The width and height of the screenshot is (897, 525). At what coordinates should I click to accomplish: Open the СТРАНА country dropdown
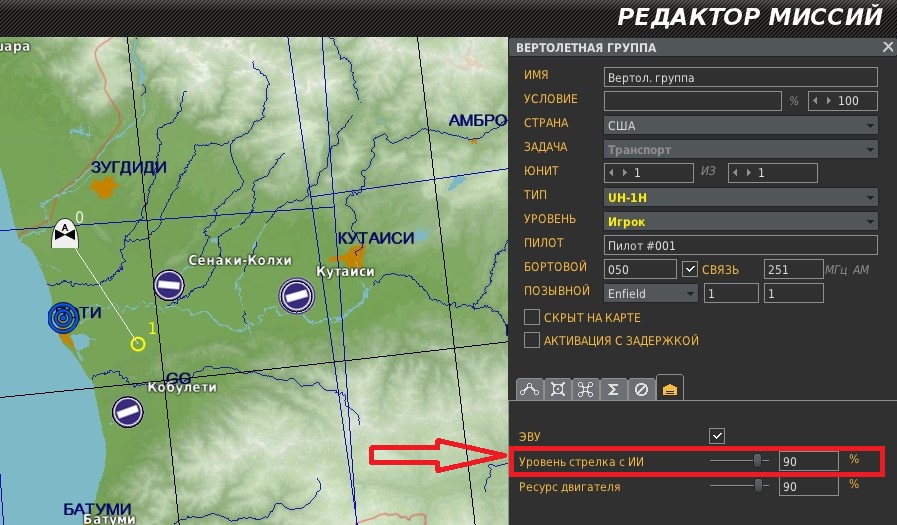click(x=741, y=125)
